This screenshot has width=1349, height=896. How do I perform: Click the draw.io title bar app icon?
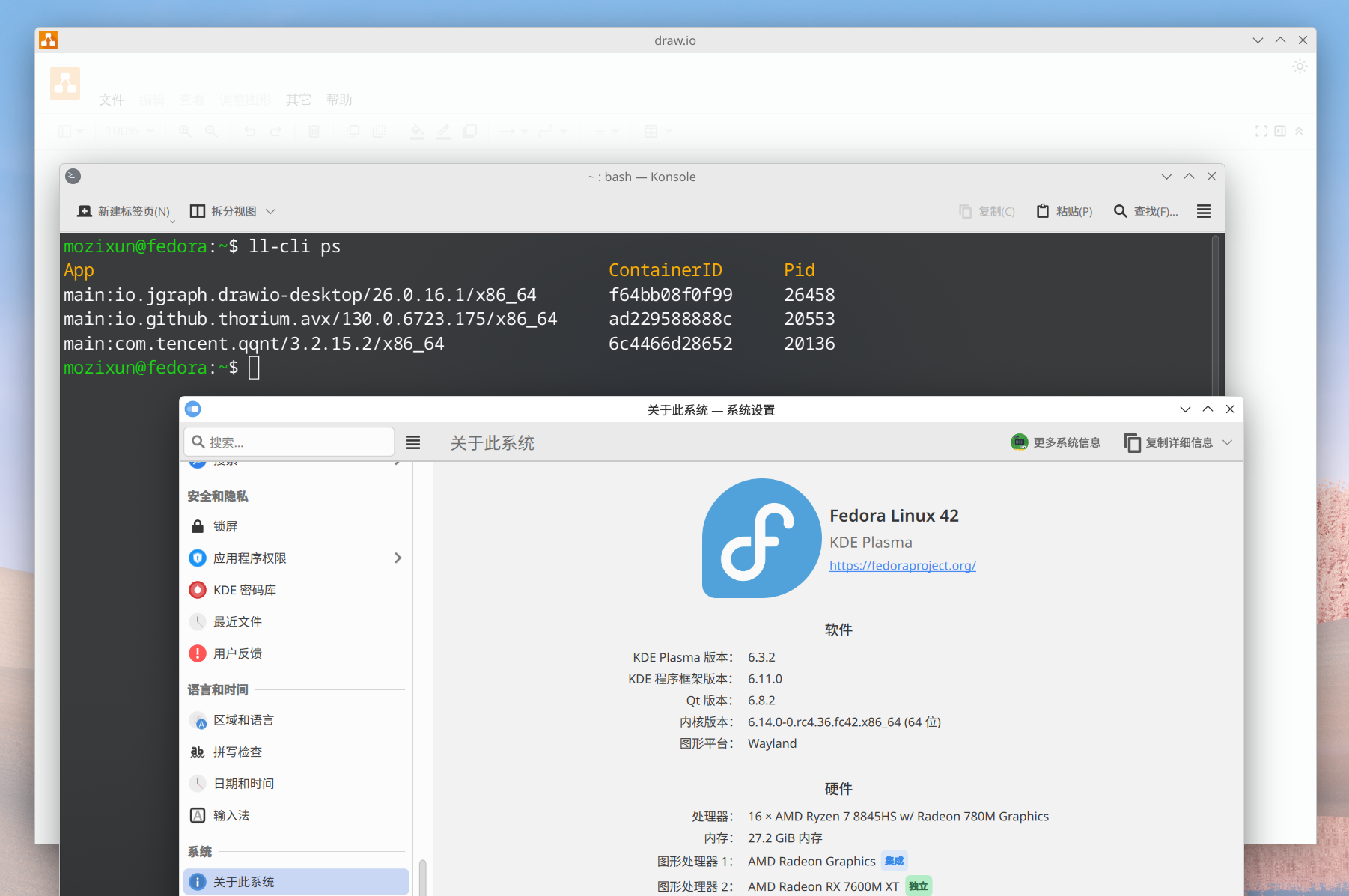[49, 40]
